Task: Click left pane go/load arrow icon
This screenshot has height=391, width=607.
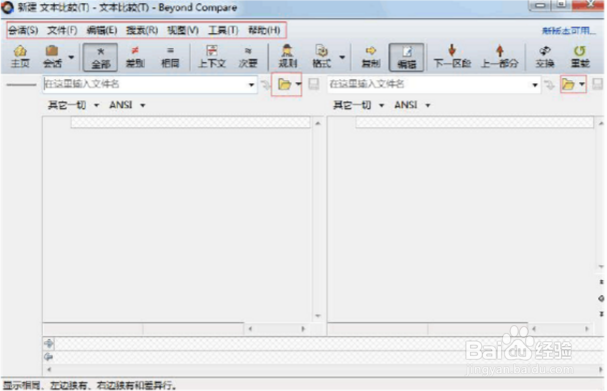Action: pos(266,84)
